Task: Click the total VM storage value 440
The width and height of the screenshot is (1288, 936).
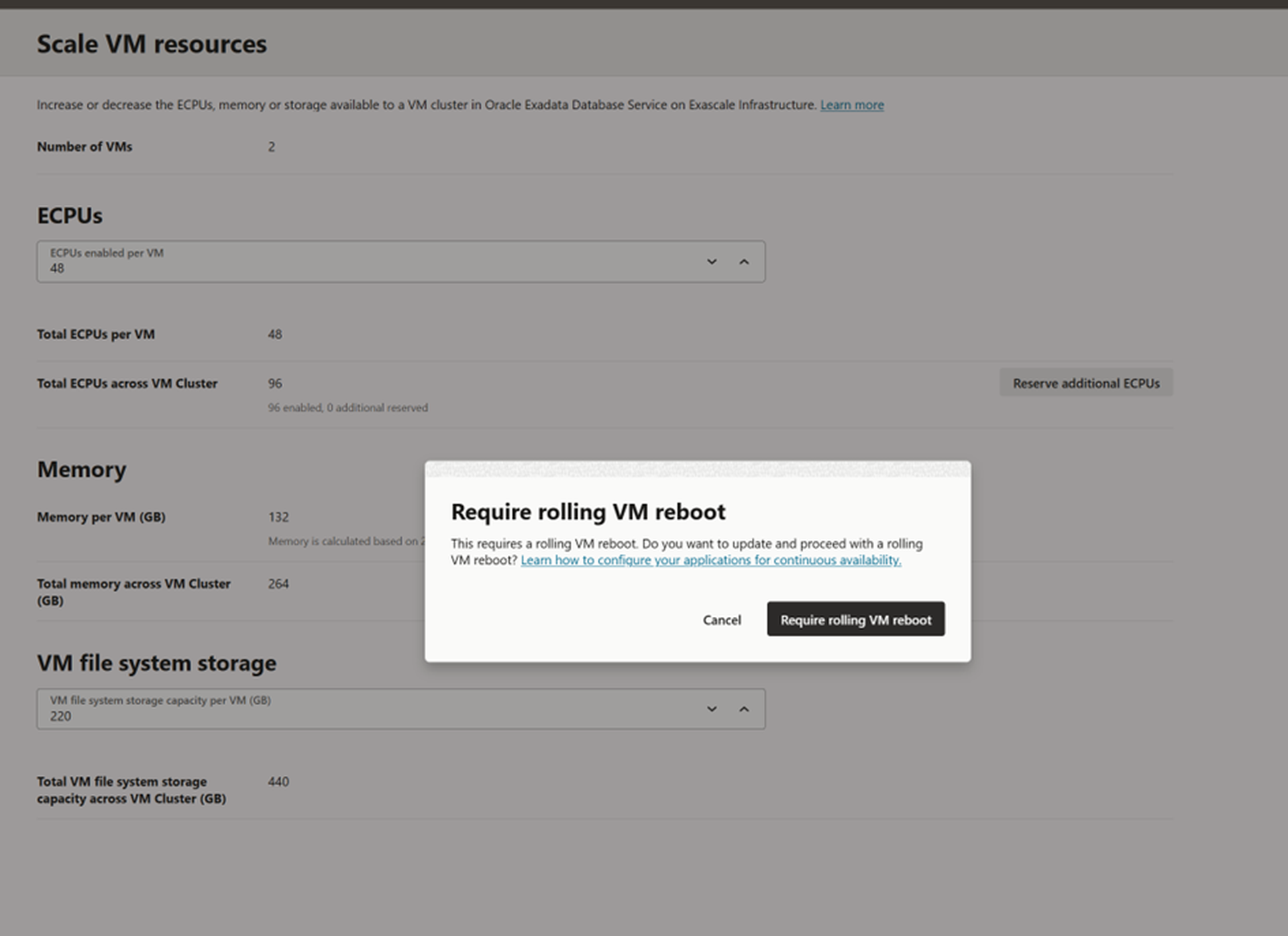Action: (278, 782)
